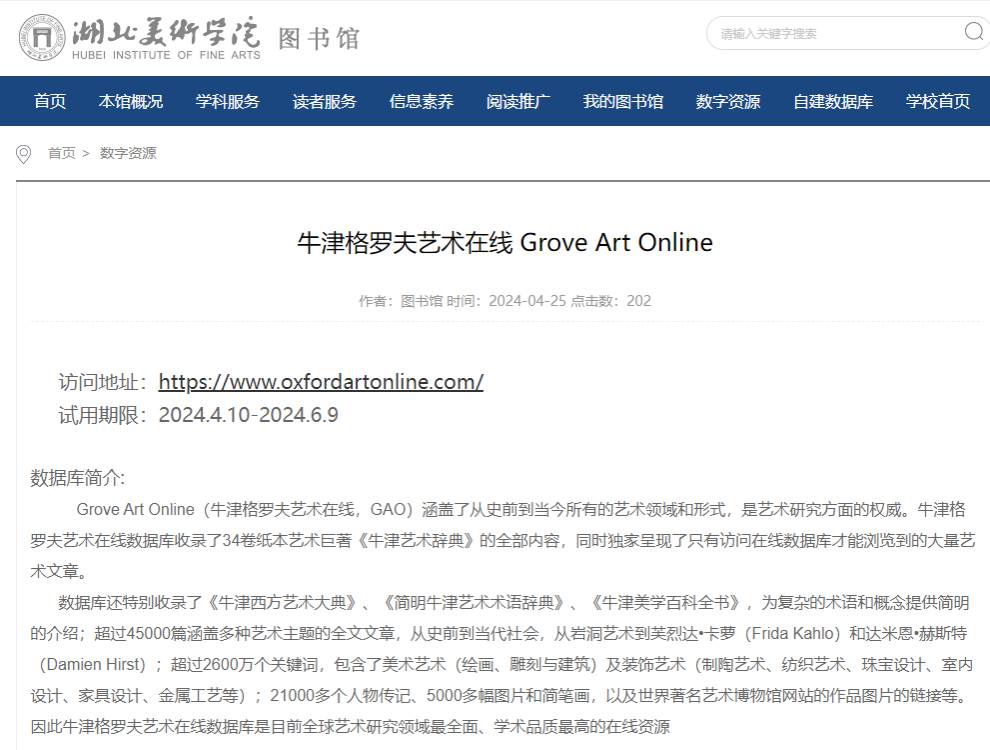
Task: Click the trial period 2024.4.10-2024.6.9 text
Action: pos(248,415)
